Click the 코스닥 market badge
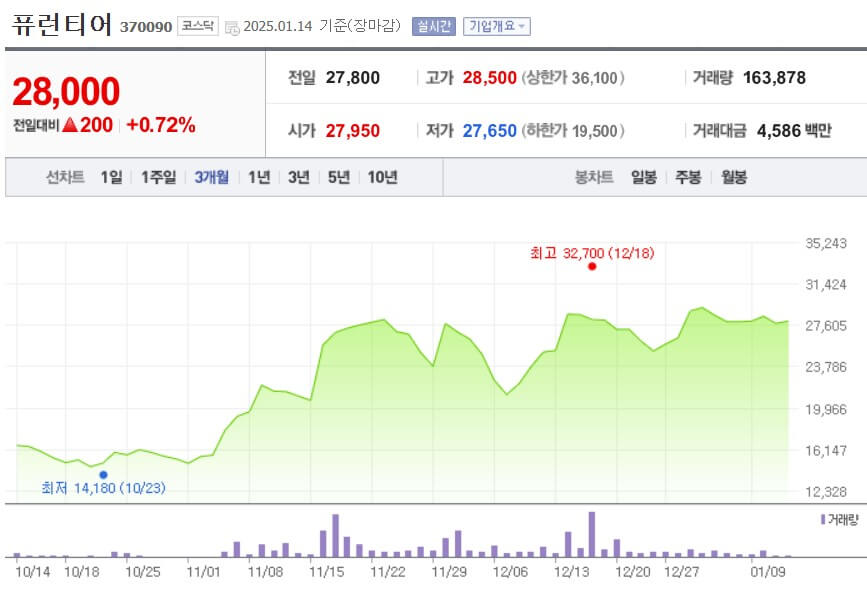Screen dimensions: 867x593 tap(198, 26)
